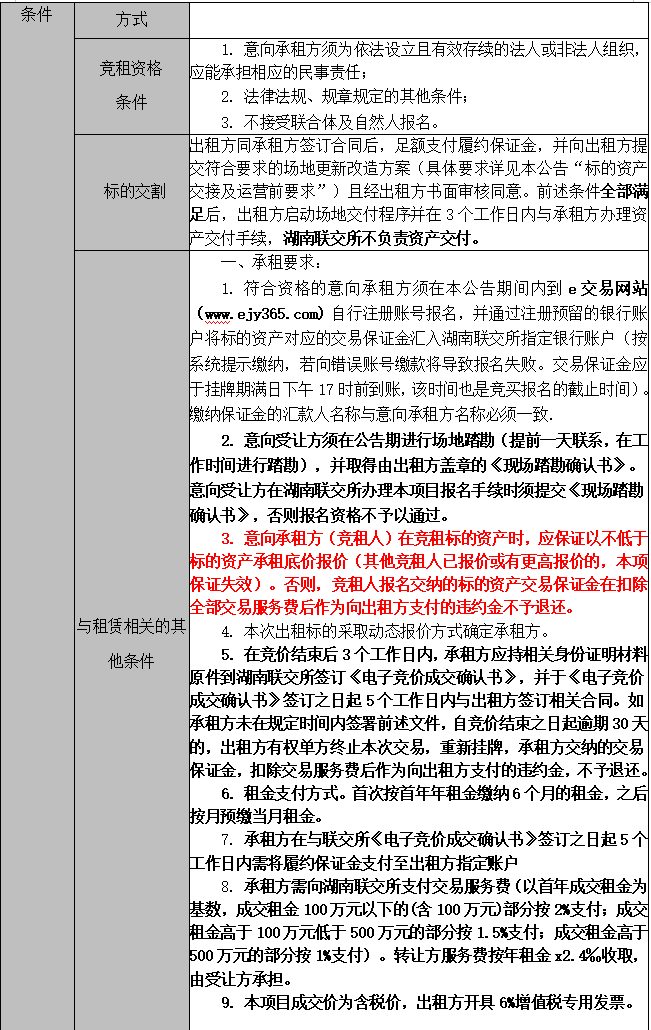This screenshot has height=1030, width=651.
Task: Select the "与租赁相关的其他条件" row label
Action: 131,643
